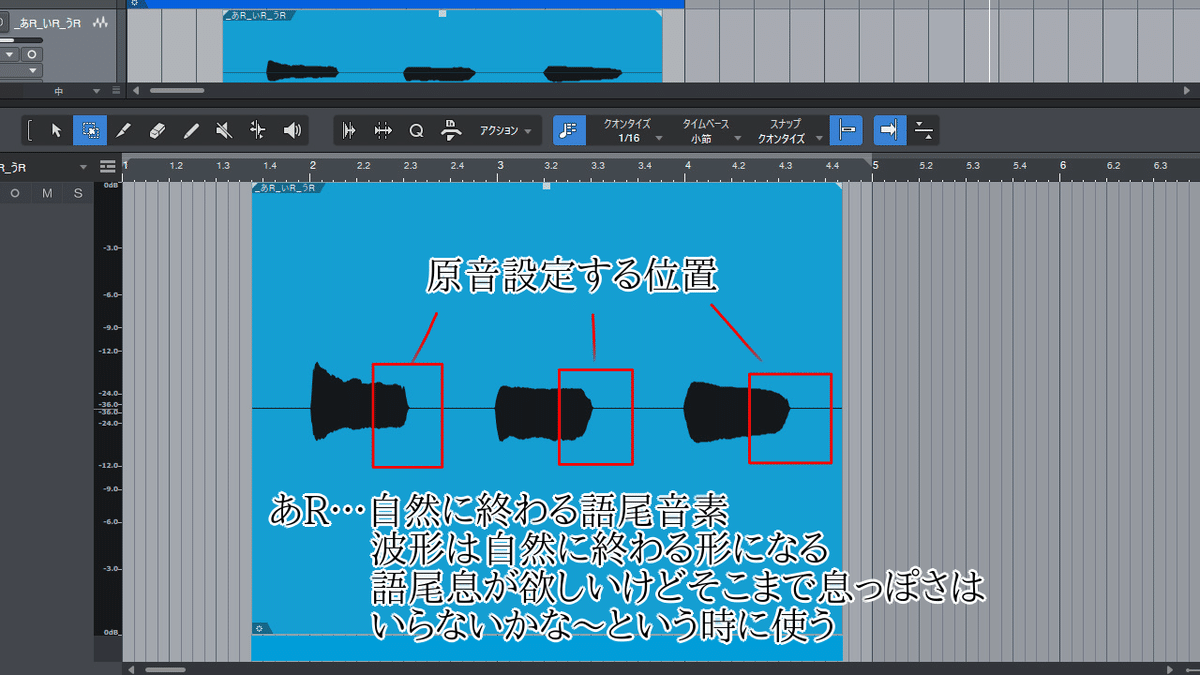Image resolution: width=1200 pixels, height=675 pixels.
Task: Solo the track using the S button
Action: (77, 193)
